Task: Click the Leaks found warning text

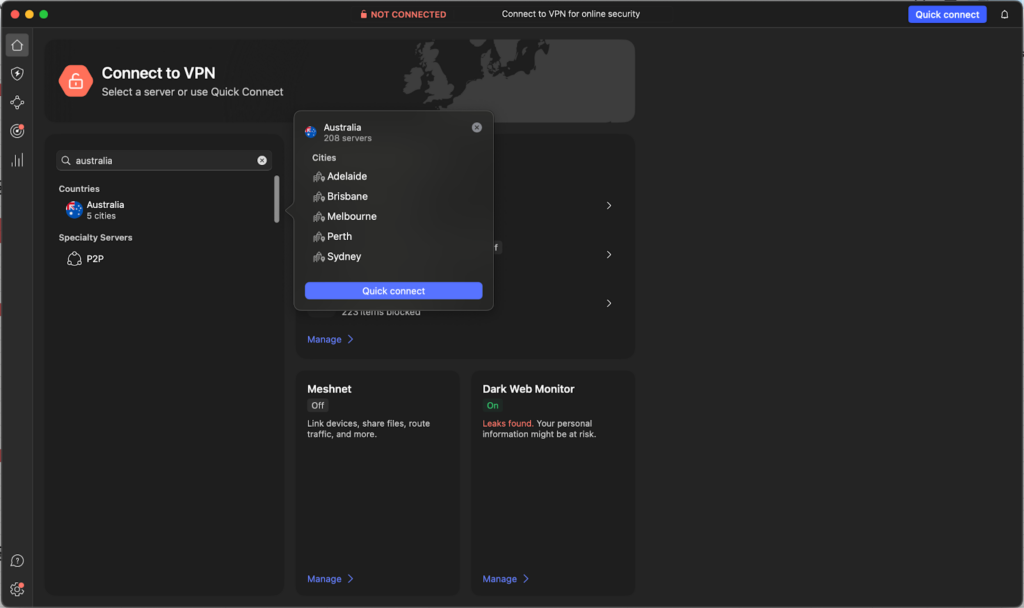Action: tap(507, 424)
